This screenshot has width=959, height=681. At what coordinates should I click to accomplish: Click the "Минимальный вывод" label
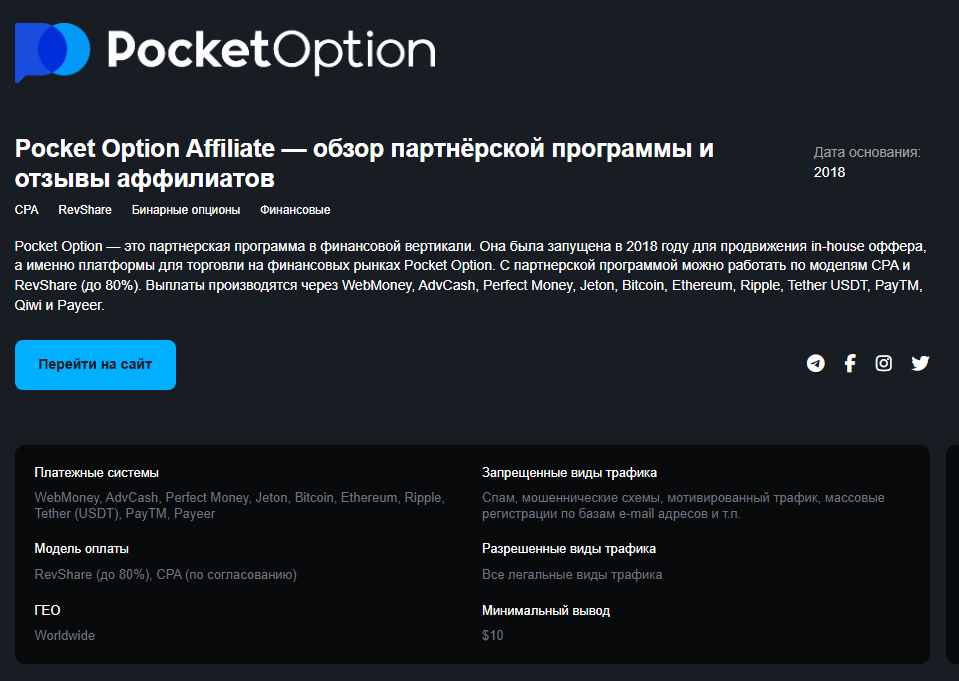(x=545, y=610)
